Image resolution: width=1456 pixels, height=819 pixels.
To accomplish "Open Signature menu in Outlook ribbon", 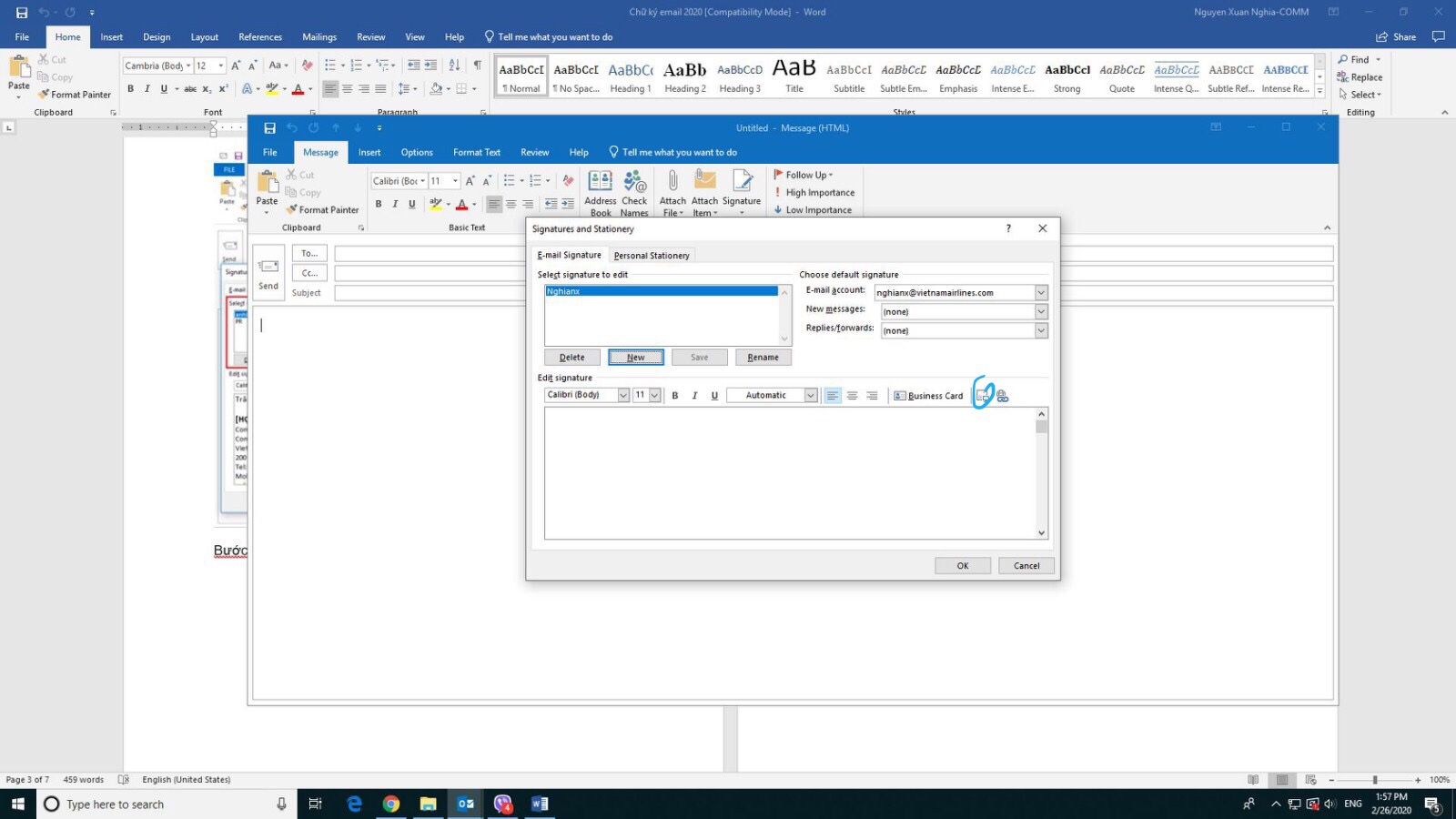I will [742, 194].
